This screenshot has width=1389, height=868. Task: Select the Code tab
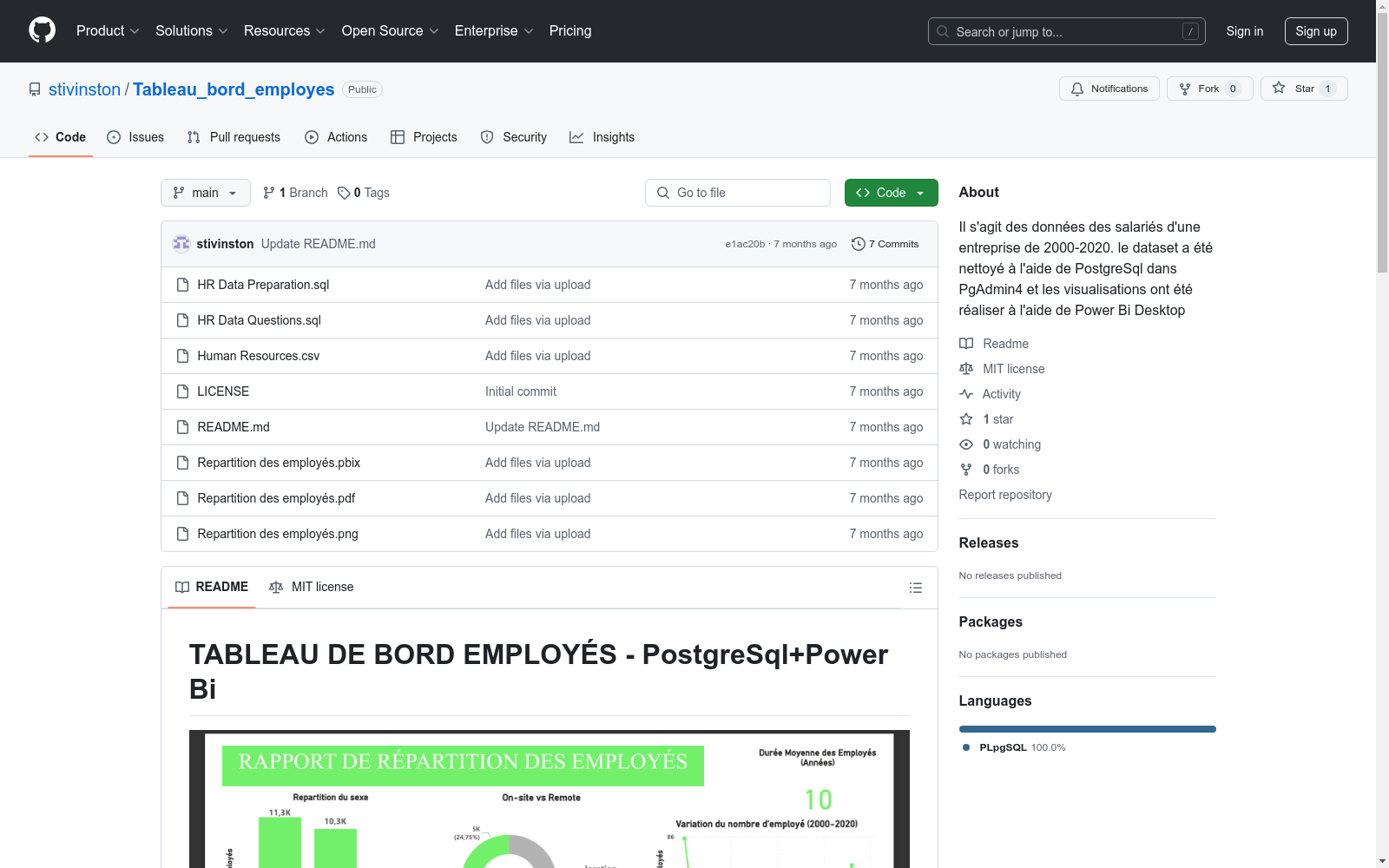[61, 137]
